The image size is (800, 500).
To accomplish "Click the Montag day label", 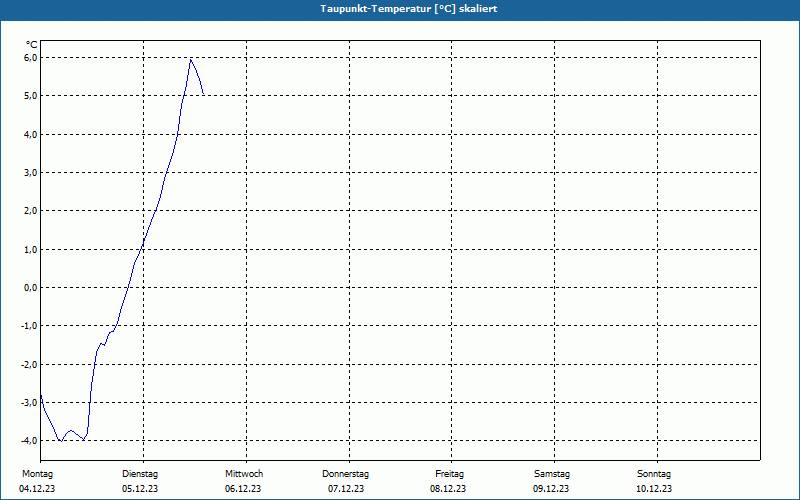I will point(37,474).
